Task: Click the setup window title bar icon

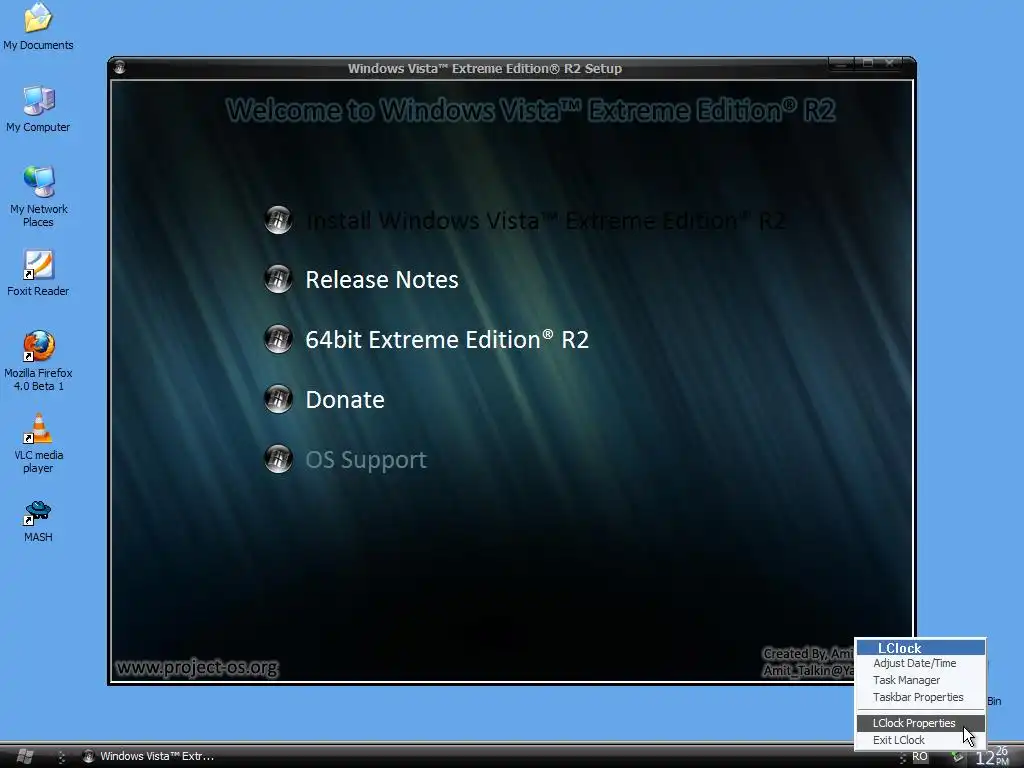Action: pyautogui.click(x=119, y=67)
